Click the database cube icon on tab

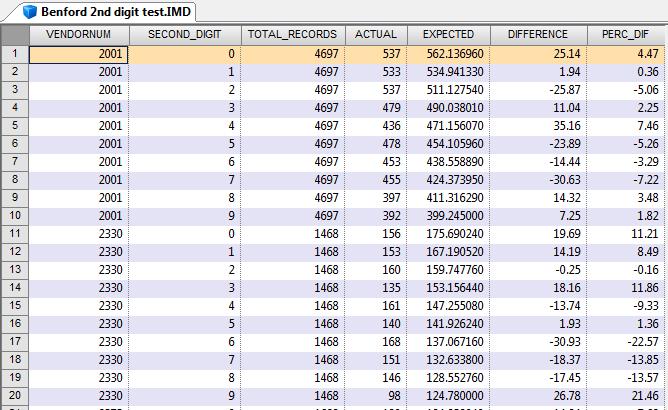(x=30, y=11)
